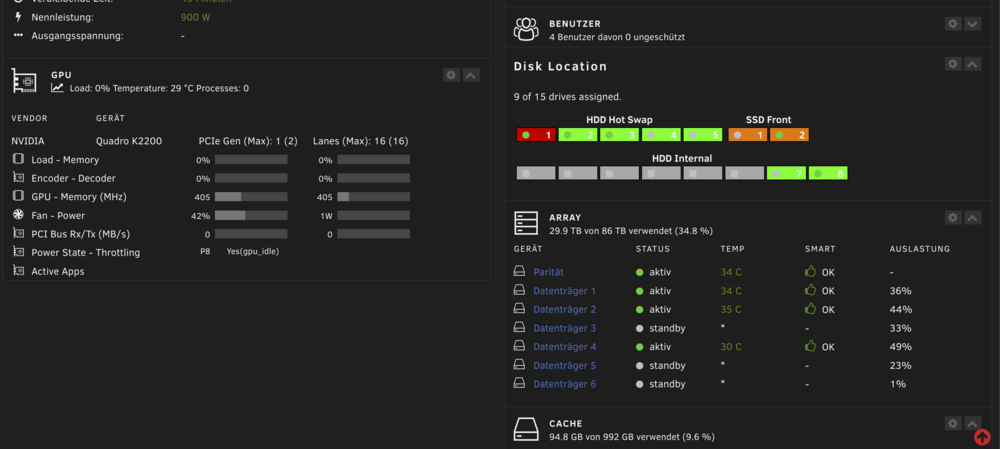
Task: Select orange SSD Front slot 2
Action: point(790,135)
